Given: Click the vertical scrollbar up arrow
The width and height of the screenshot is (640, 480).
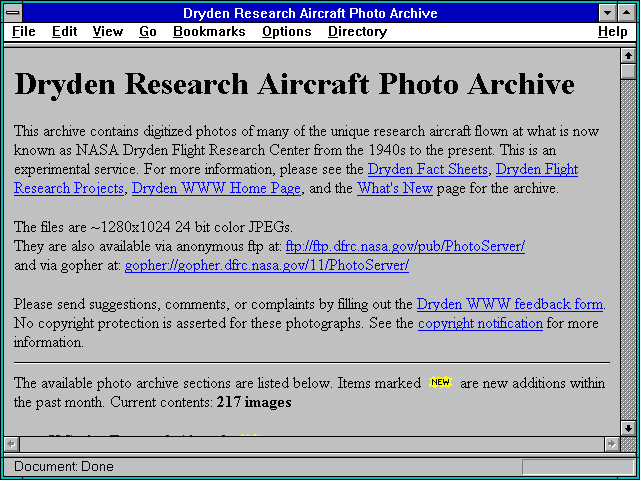Looking at the screenshot, I should click(x=628, y=56).
